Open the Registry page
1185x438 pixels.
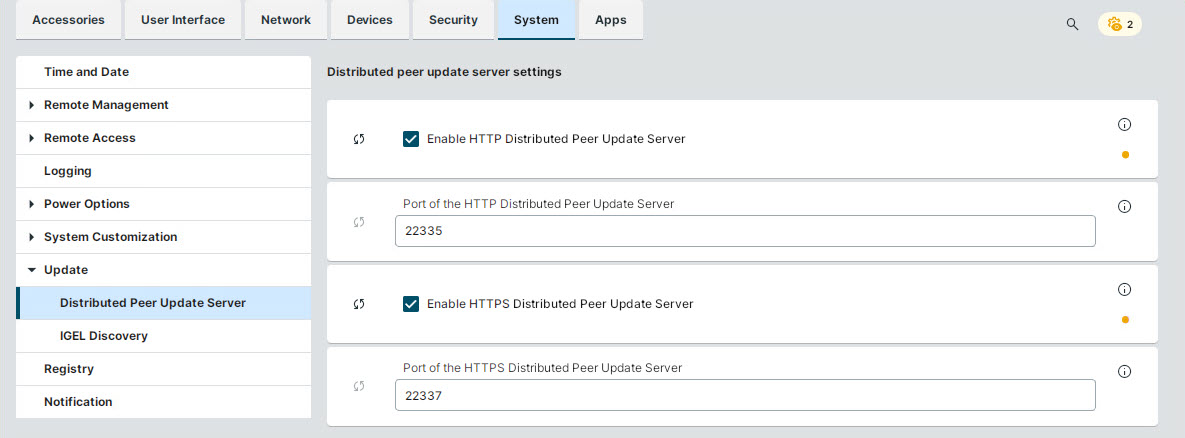point(163,369)
